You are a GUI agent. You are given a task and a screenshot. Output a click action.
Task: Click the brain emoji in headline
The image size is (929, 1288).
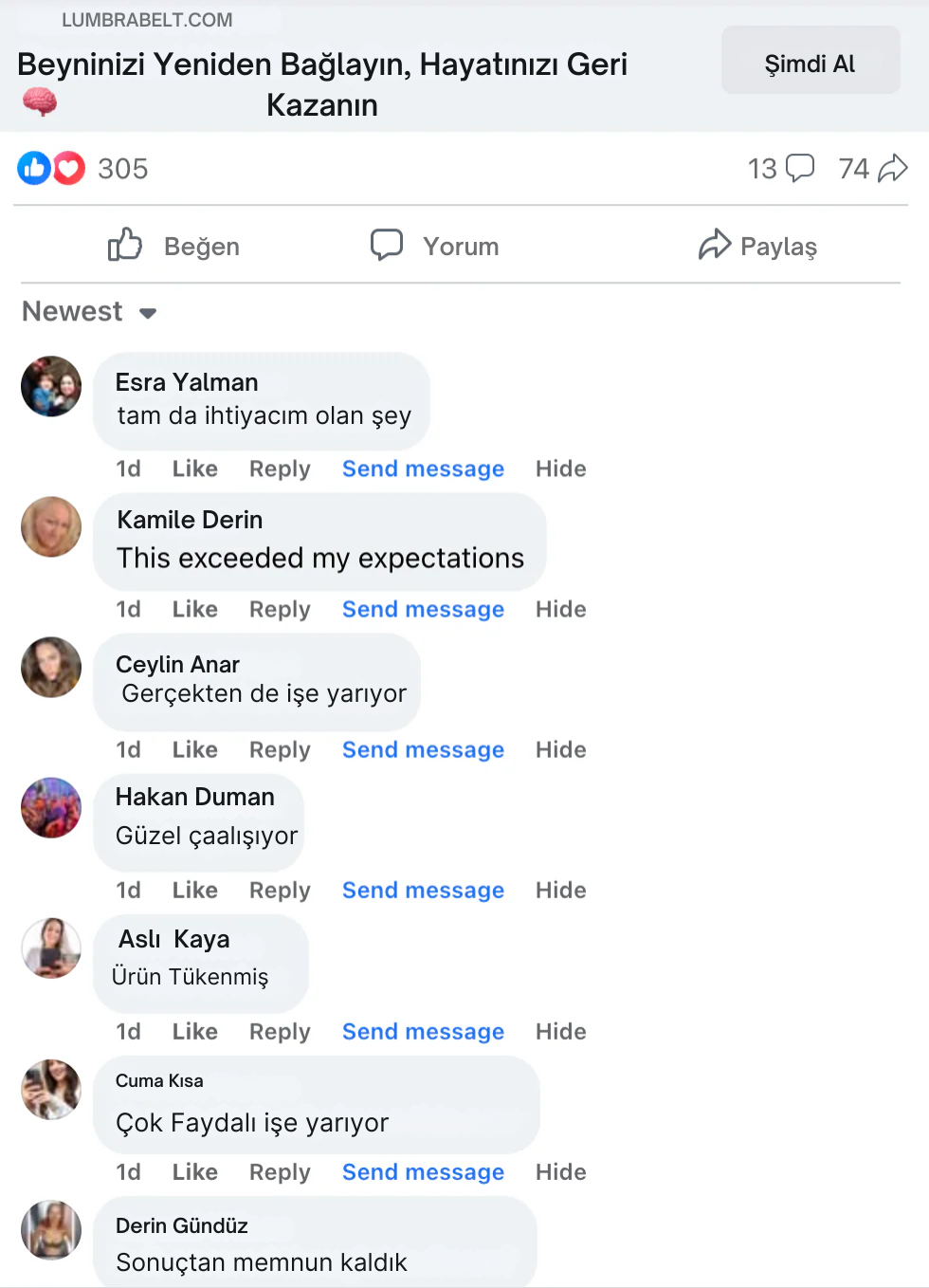40,101
